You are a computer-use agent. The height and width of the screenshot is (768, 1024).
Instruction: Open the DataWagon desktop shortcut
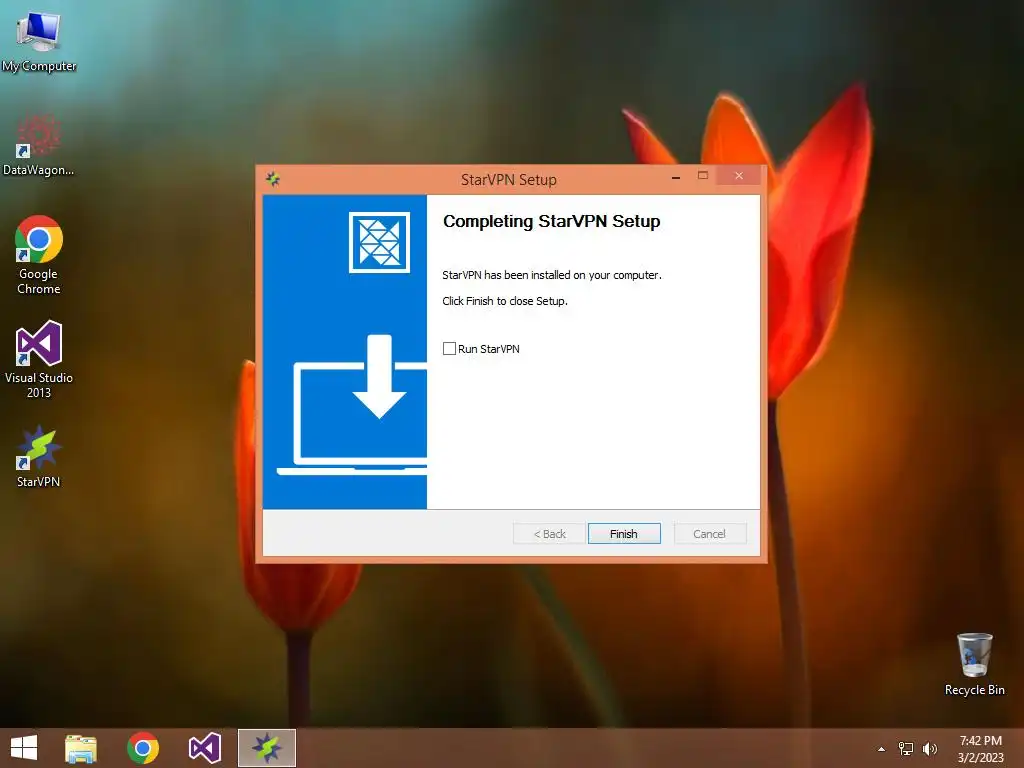click(39, 145)
